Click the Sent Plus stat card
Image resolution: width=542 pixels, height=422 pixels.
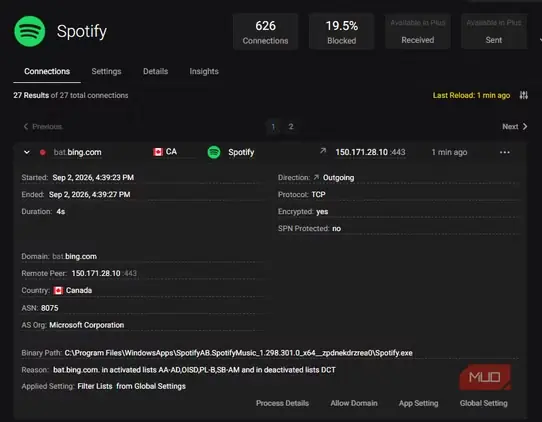point(494,32)
